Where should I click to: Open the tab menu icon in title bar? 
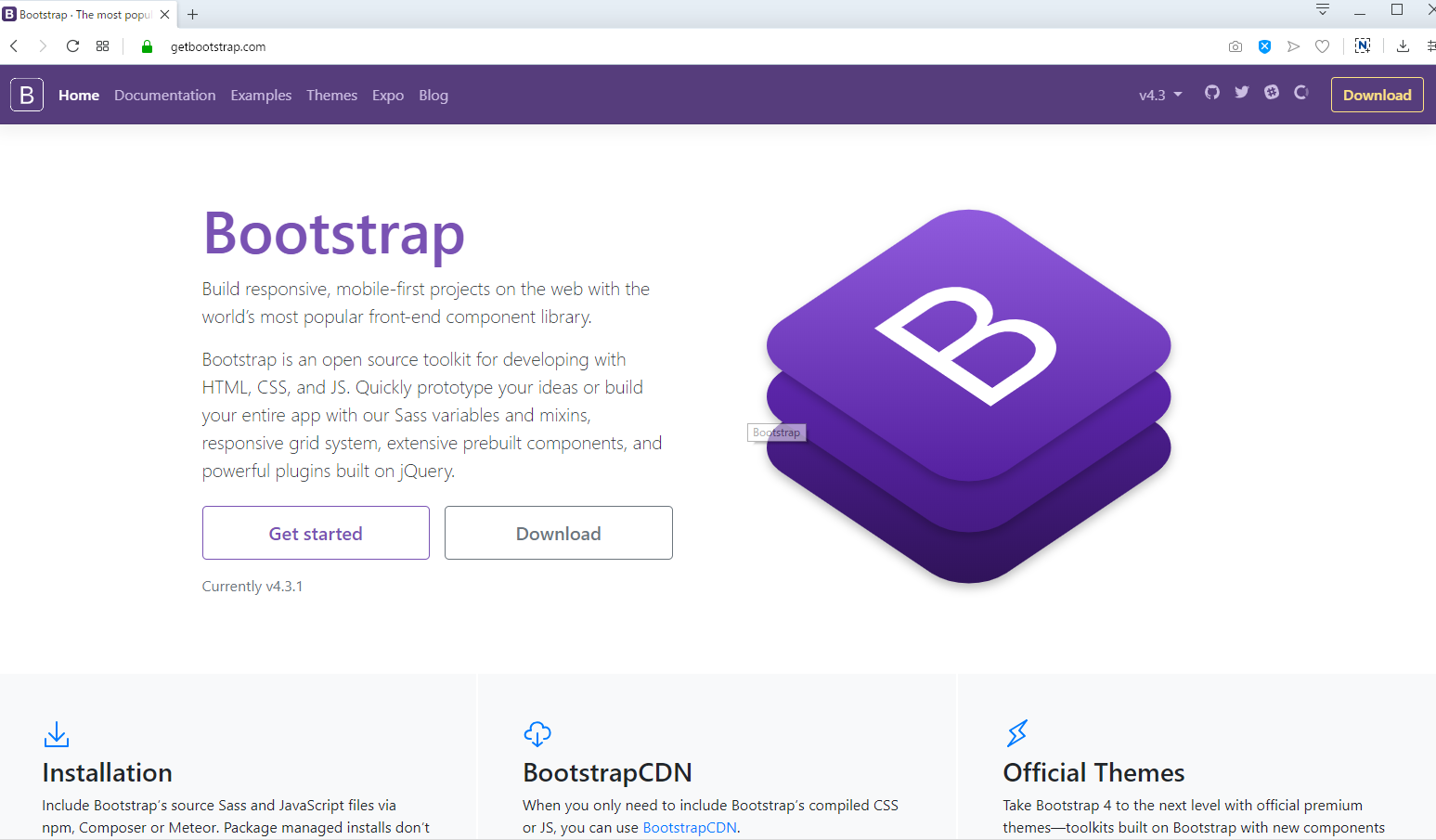1323,10
